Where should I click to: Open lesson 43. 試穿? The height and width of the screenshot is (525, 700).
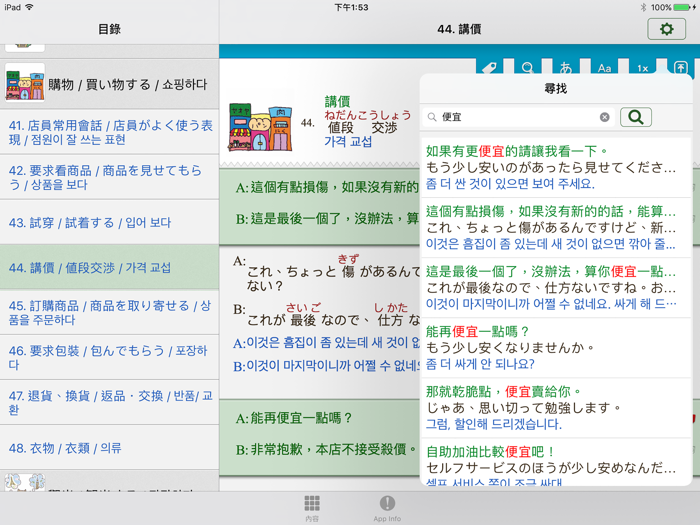pyautogui.click(x=109, y=222)
